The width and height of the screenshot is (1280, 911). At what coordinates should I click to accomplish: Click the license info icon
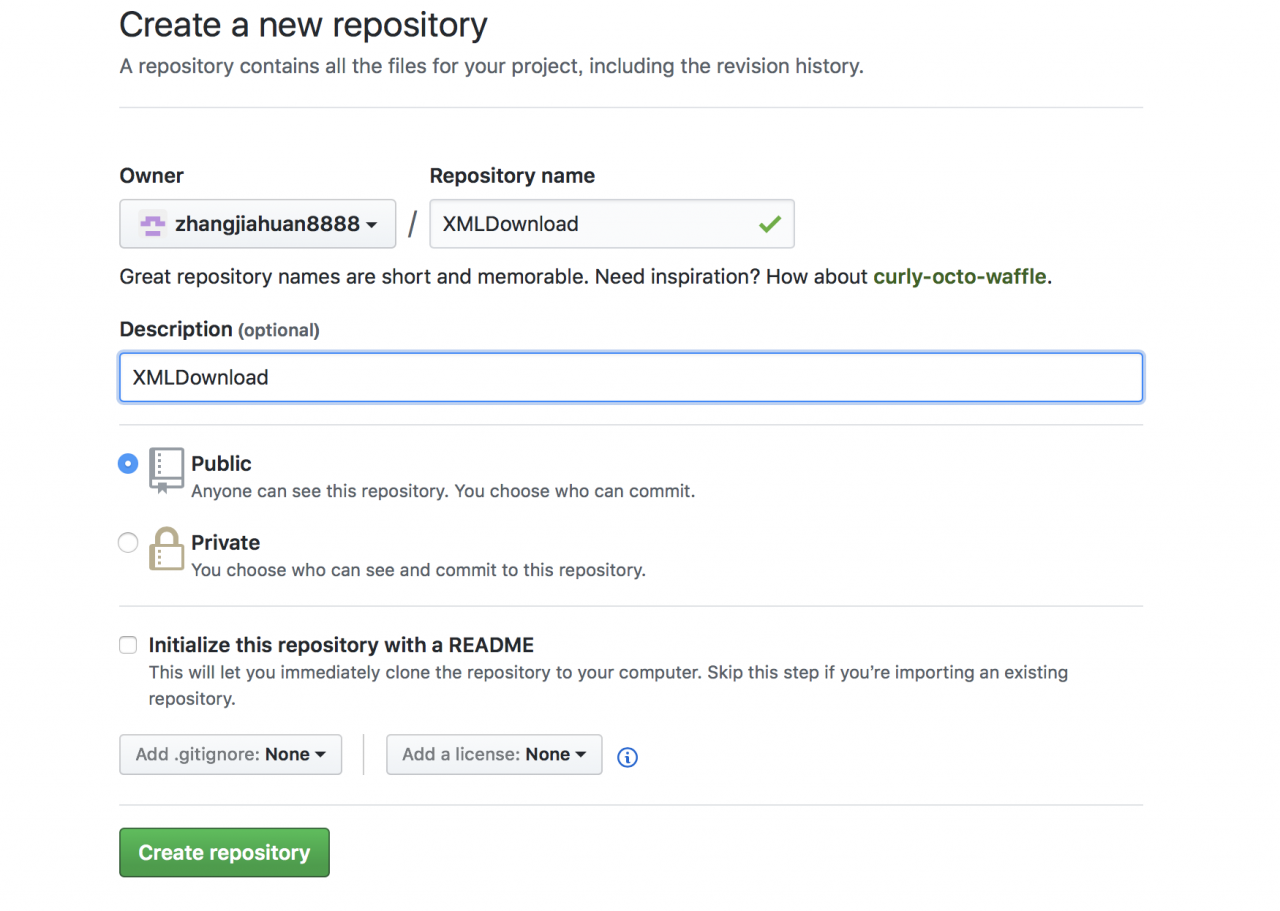(x=627, y=757)
